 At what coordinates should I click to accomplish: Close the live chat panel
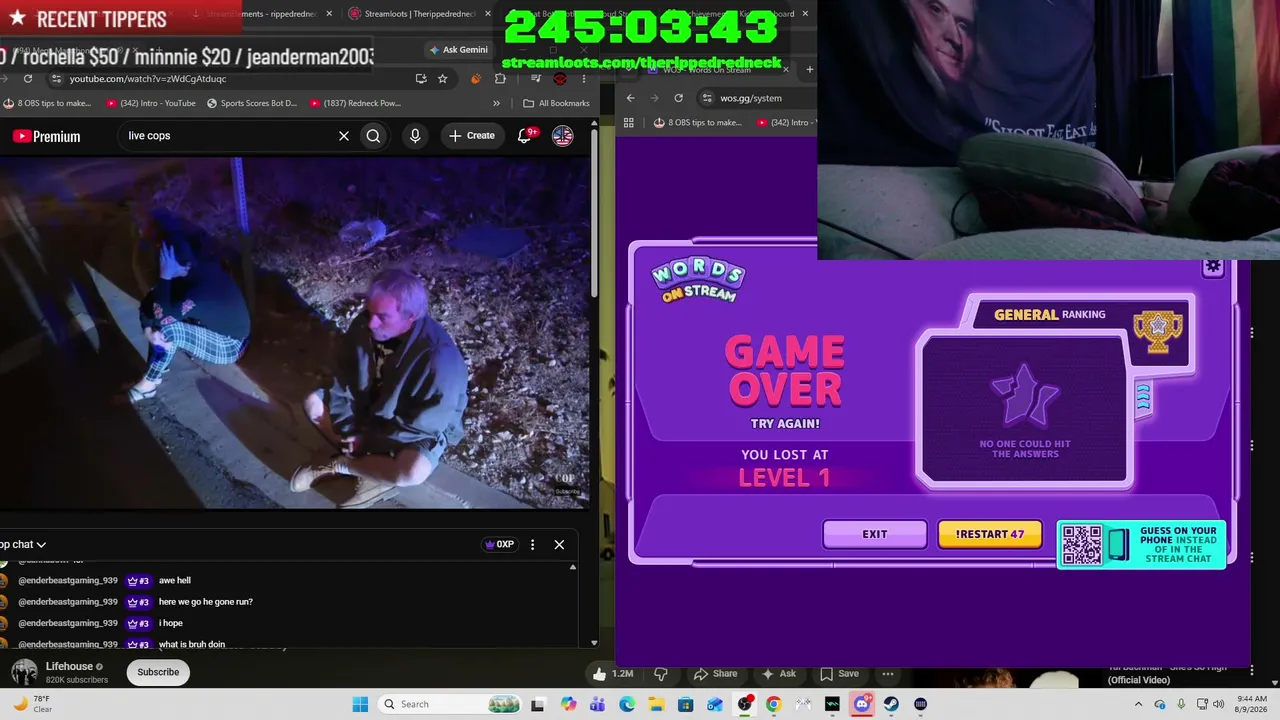tap(559, 545)
